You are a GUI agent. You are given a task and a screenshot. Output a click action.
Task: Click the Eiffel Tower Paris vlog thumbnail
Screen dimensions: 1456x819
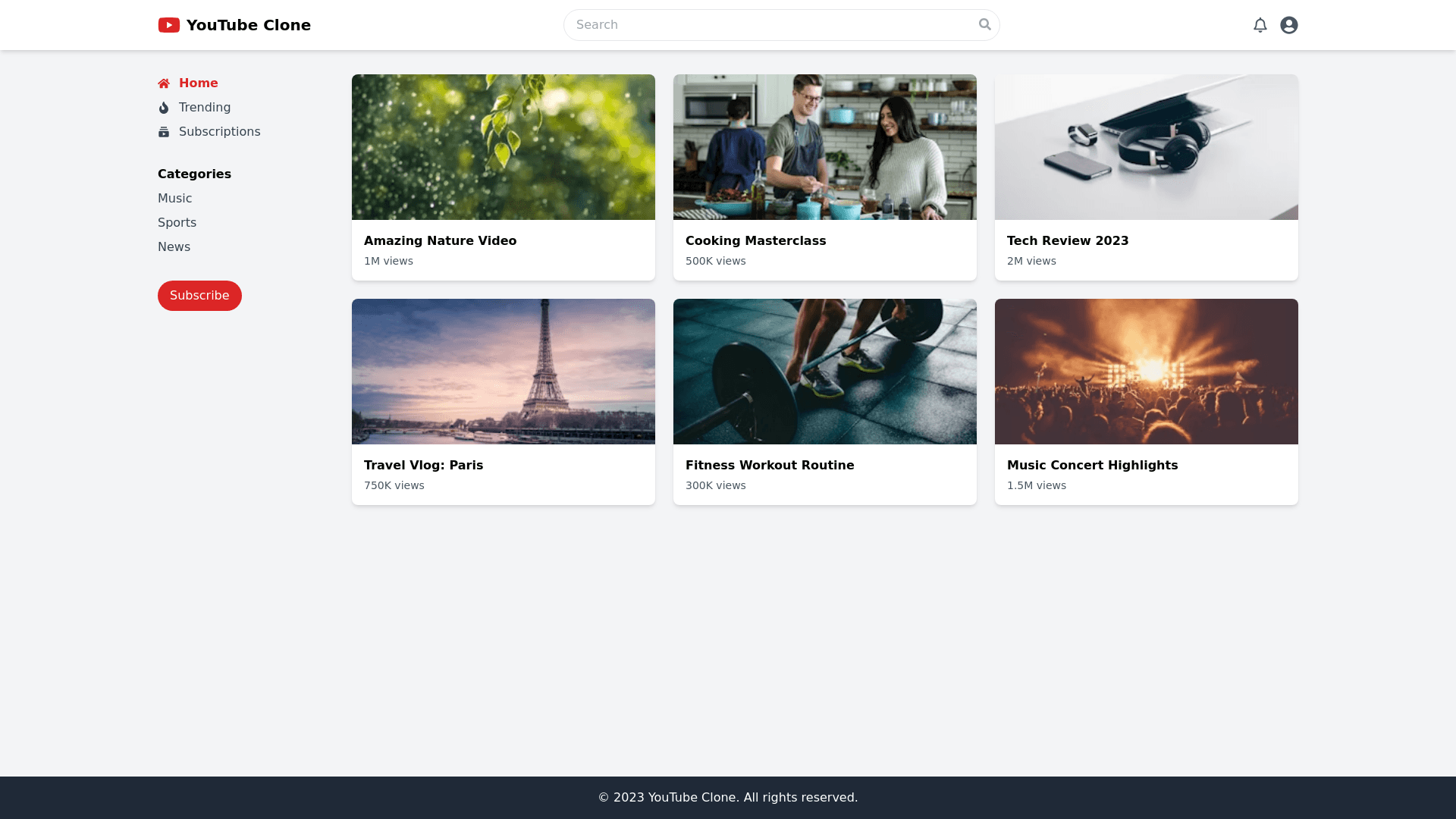[x=504, y=372]
